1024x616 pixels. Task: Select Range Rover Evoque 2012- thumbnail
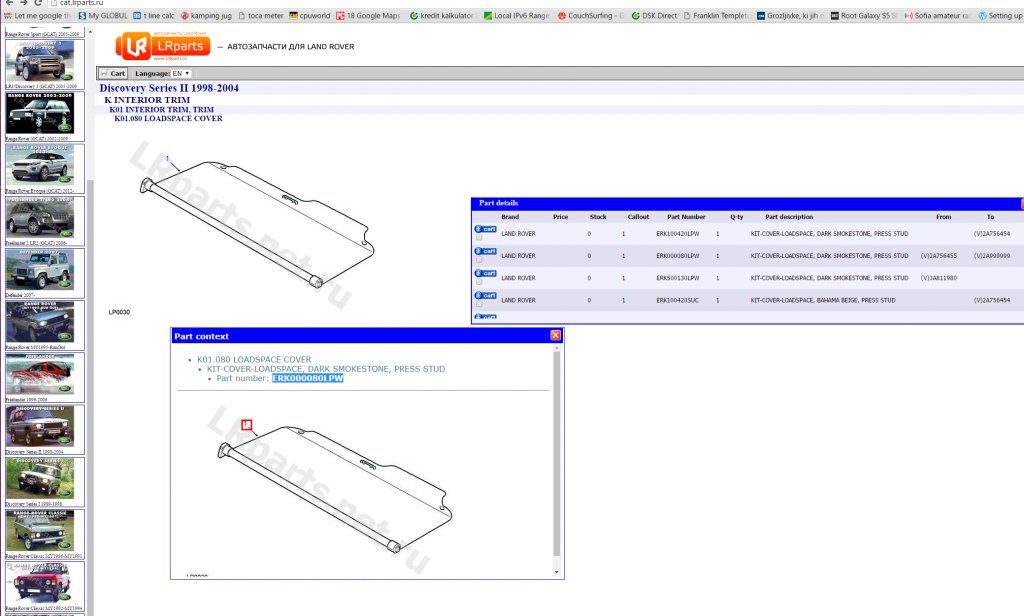click(x=44, y=169)
